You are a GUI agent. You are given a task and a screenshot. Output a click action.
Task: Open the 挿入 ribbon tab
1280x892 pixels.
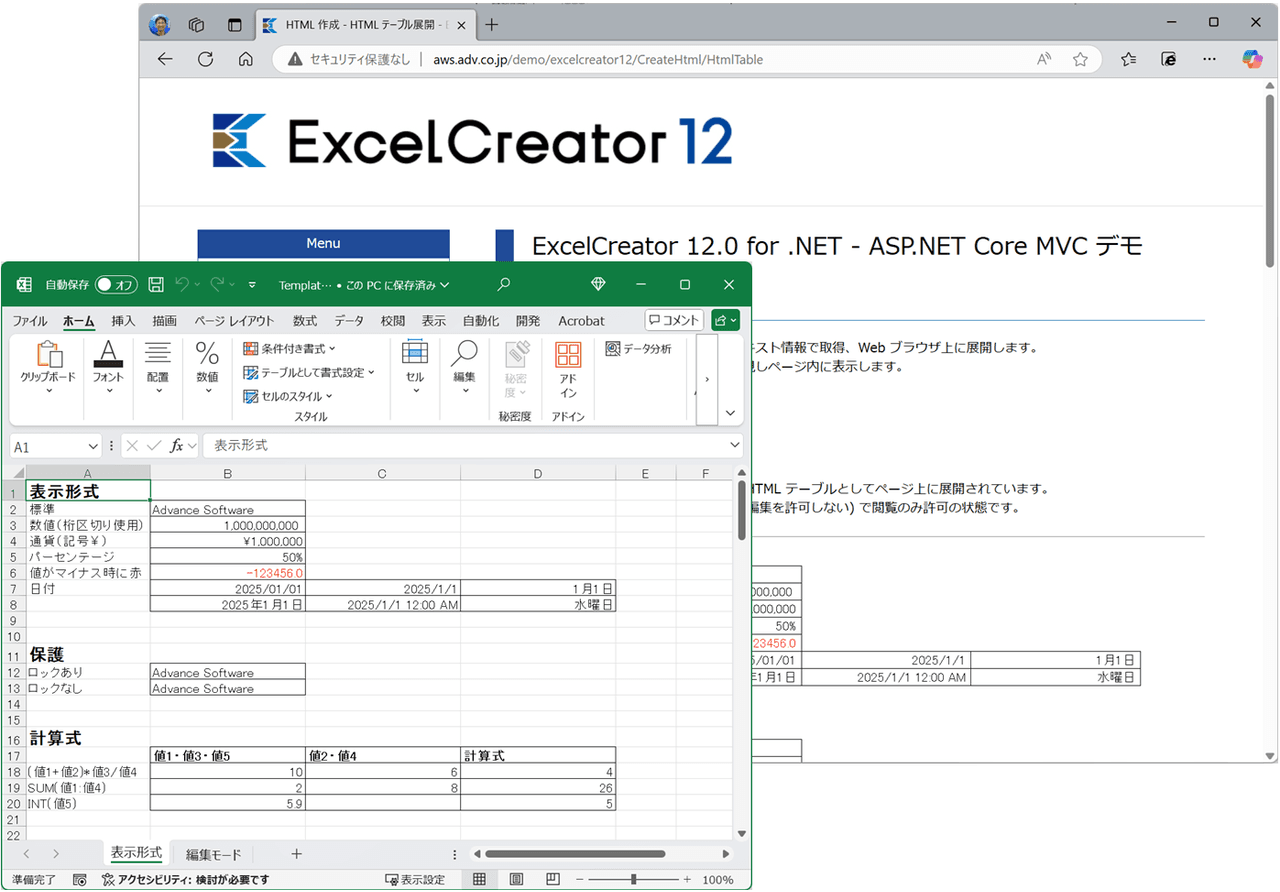(123, 321)
